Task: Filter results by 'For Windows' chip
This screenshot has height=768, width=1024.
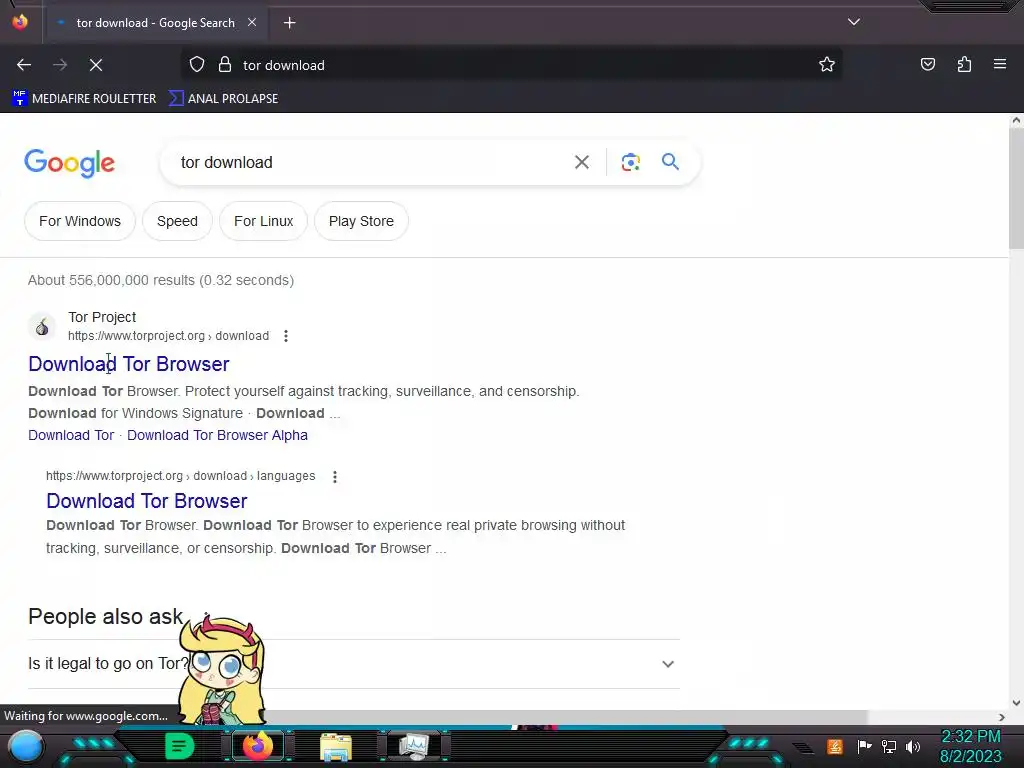Action: coord(80,221)
